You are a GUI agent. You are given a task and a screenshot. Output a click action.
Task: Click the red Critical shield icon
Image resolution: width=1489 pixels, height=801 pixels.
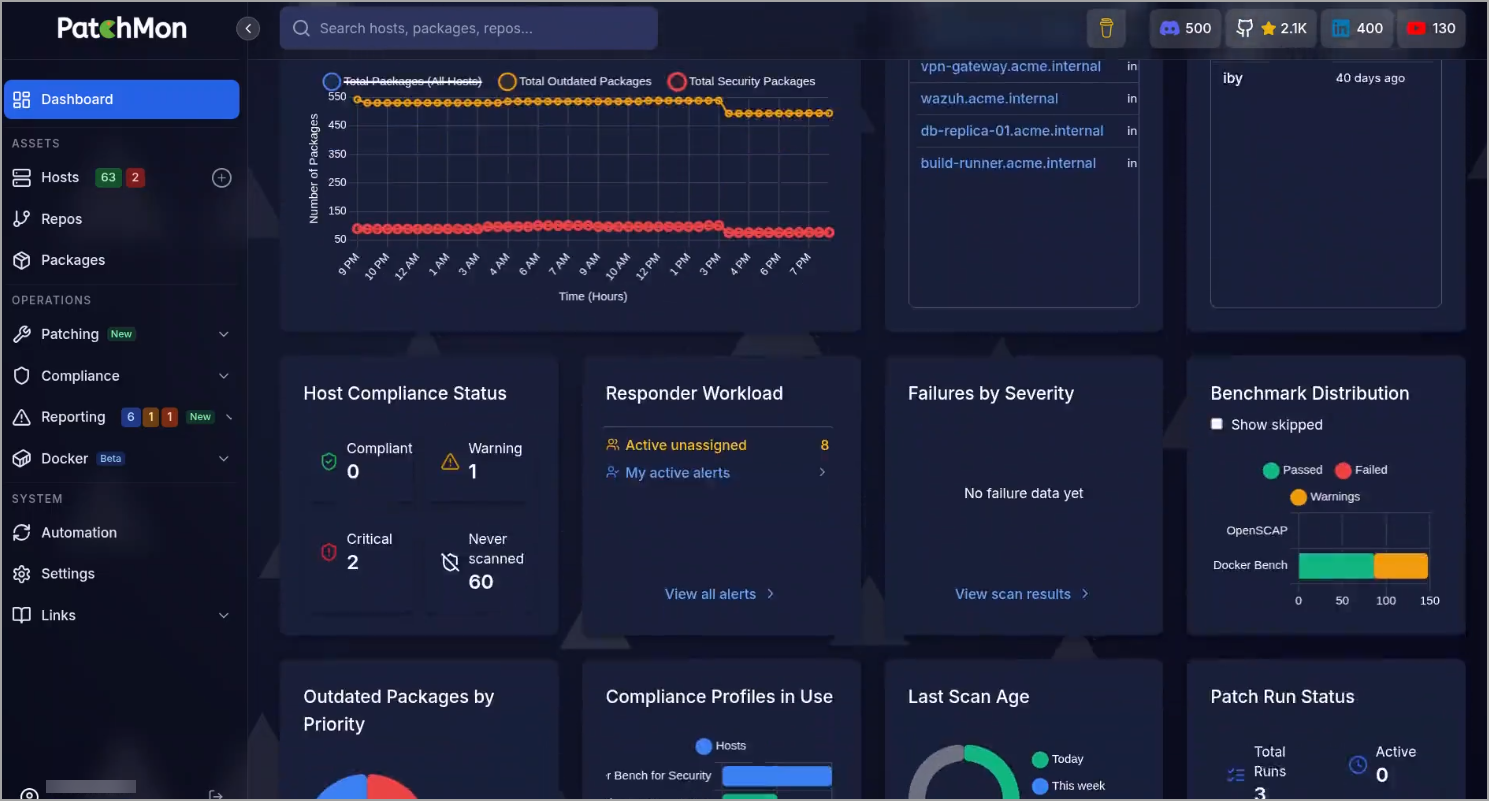click(x=328, y=551)
